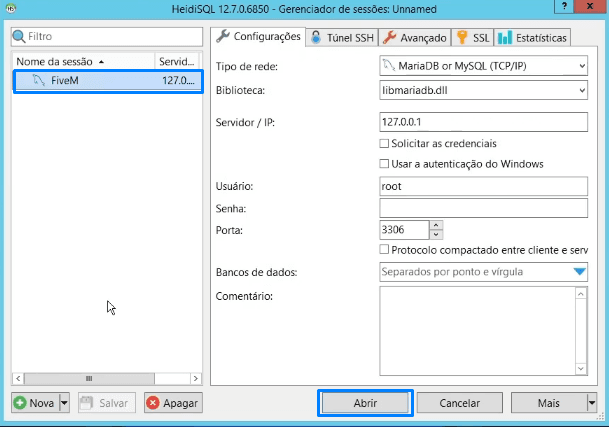Open the session with the Abrir button

pos(365,403)
